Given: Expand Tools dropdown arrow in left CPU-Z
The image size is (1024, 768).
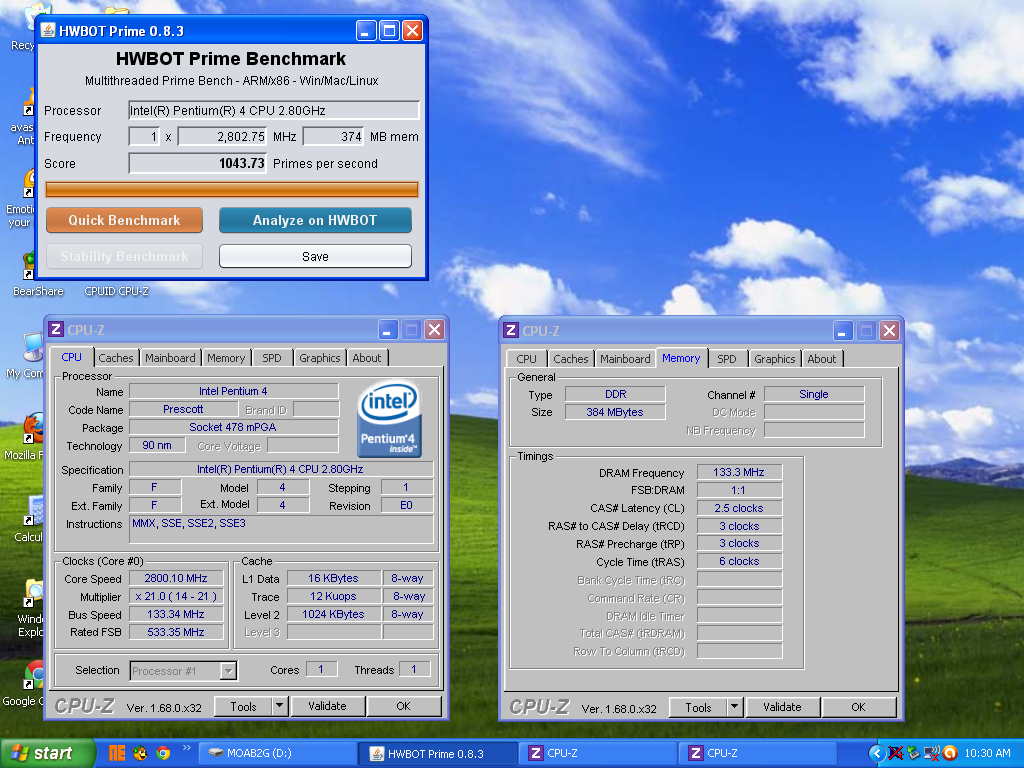Looking at the screenshot, I should pyautogui.click(x=280, y=706).
